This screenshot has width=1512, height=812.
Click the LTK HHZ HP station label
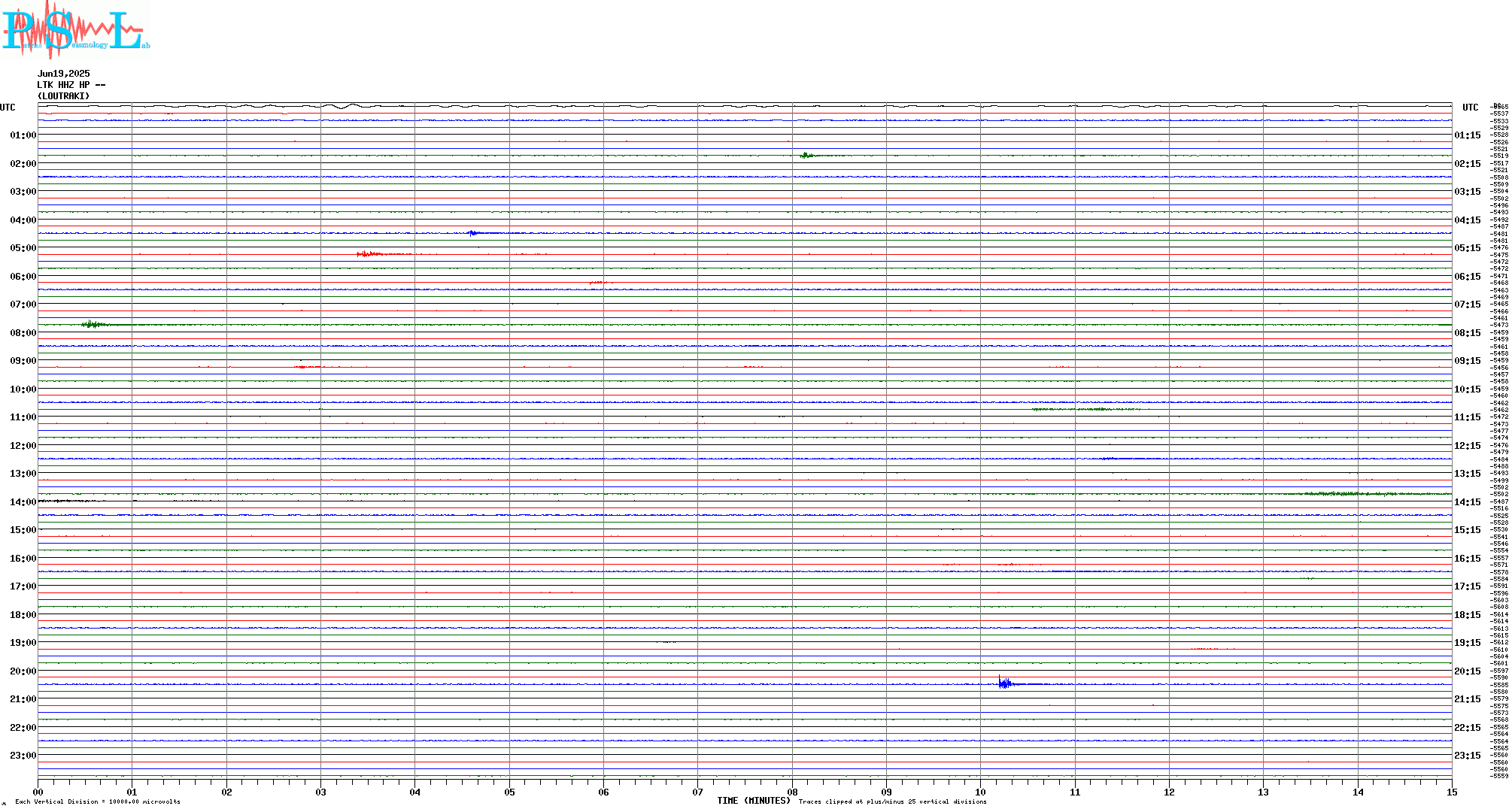pos(71,85)
